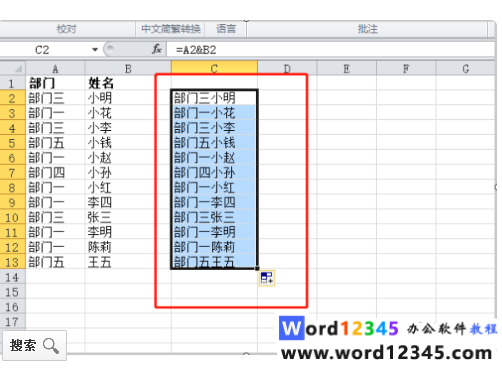Select cell 部门一陈莉
The width and height of the screenshot is (502, 369).
[x=214, y=247]
